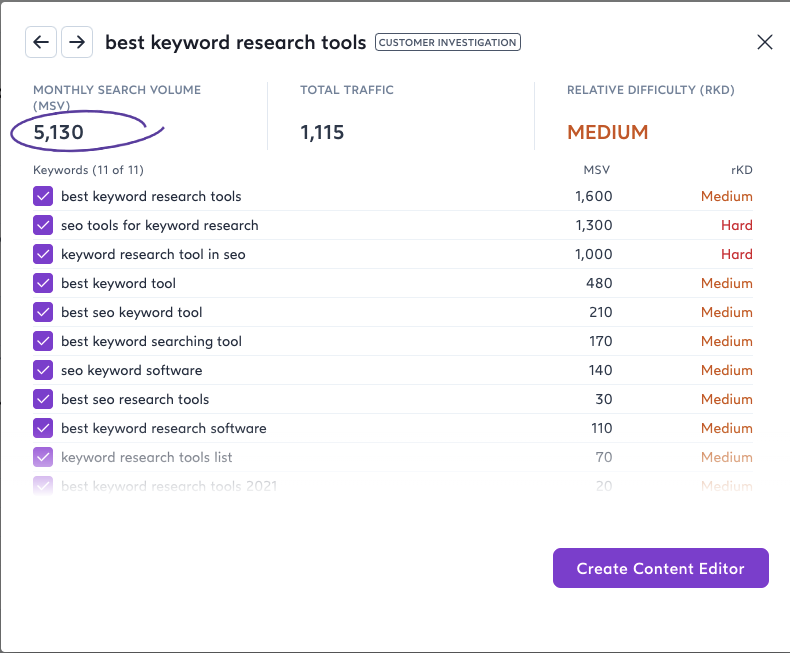Go to the previous keyword cluster with back arrow
Screen dimensions: 790x653
coord(41,42)
